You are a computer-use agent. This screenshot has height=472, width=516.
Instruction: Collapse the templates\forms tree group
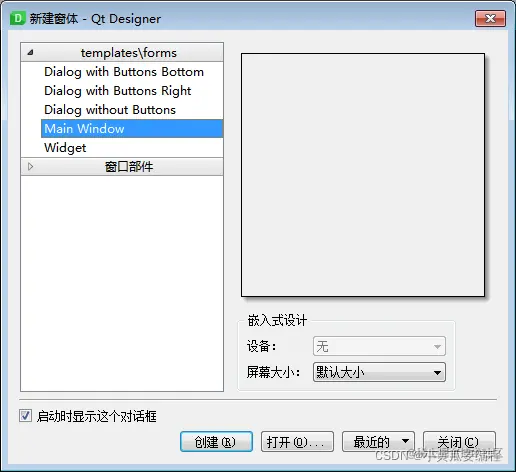(30, 52)
